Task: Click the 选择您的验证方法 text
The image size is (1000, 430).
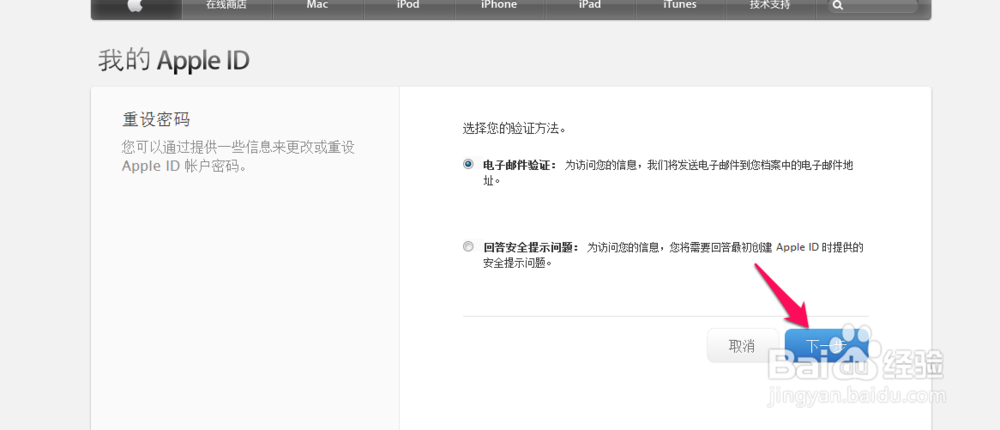Action: click(x=515, y=128)
